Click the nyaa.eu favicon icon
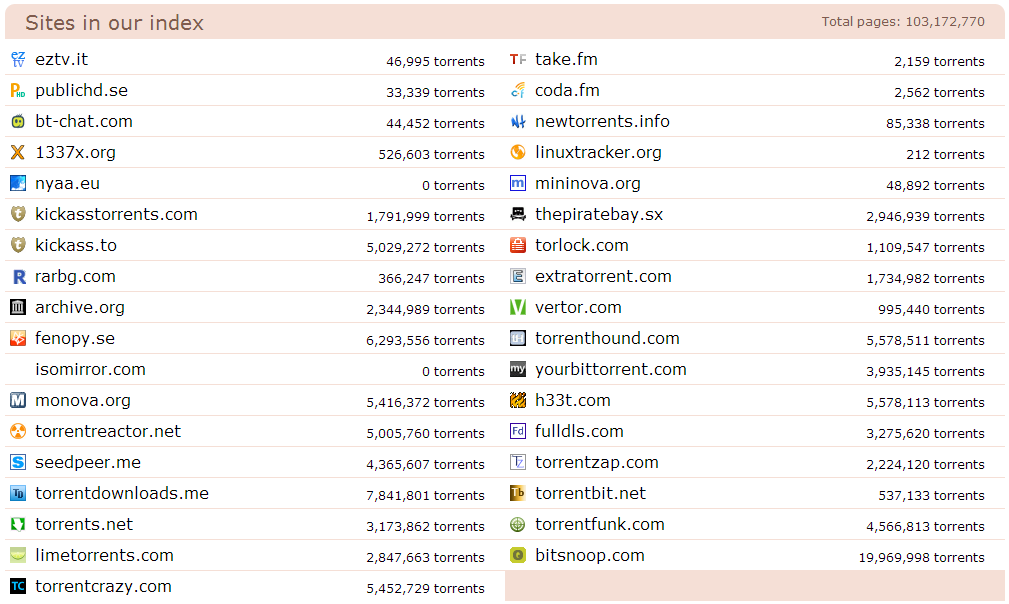The height and width of the screenshot is (604, 1009). [18, 183]
